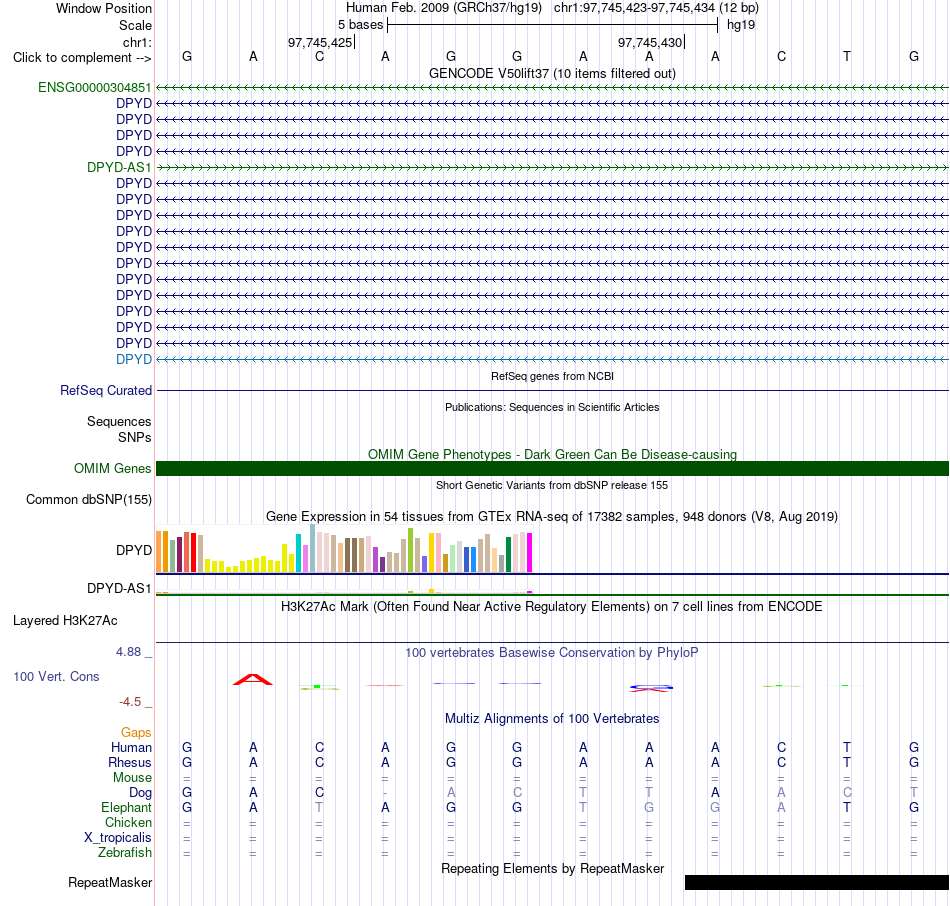950x906 pixels.
Task: Select the Elephant species row label
Action: point(126,807)
